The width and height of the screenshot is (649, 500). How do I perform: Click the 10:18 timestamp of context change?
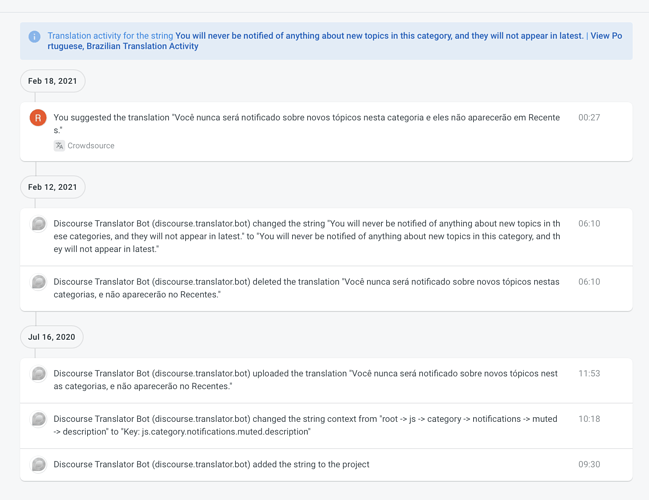(x=589, y=419)
